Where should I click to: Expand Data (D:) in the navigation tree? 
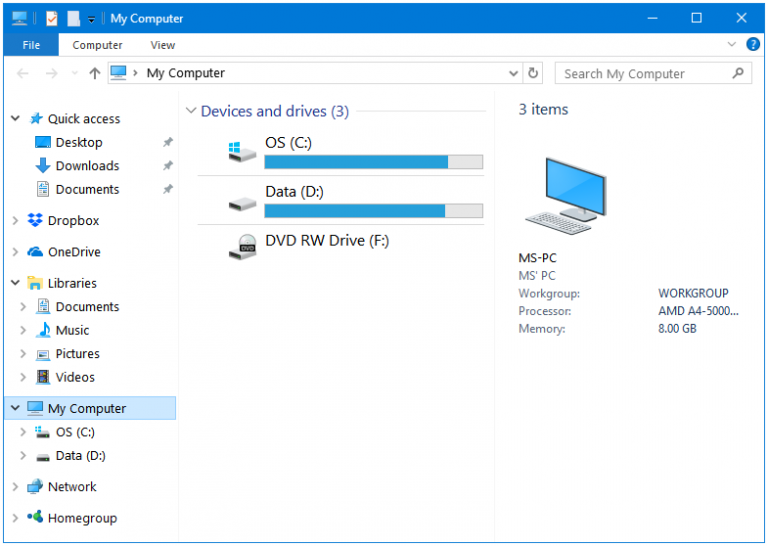pyautogui.click(x=23, y=455)
